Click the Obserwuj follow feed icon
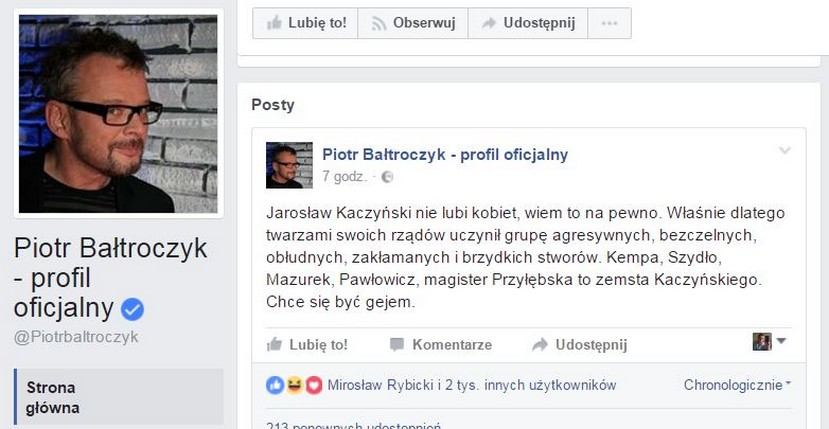 380,23
